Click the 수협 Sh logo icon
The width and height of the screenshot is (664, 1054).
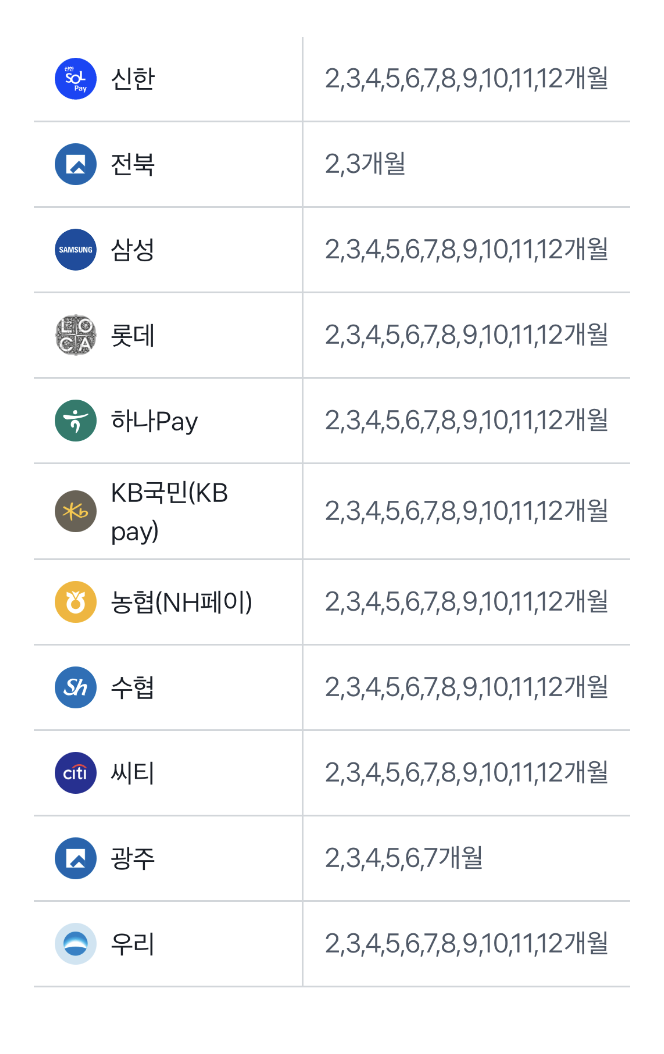coord(75,687)
